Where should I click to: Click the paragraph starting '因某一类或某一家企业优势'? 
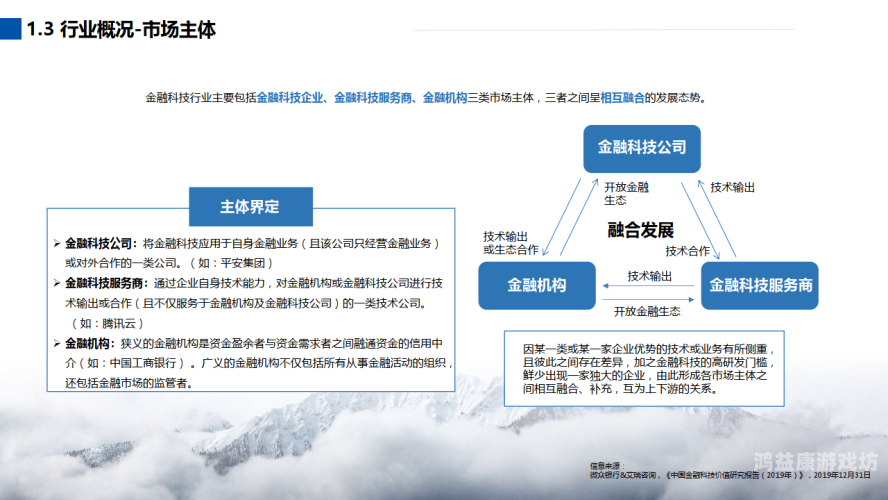(x=646, y=369)
